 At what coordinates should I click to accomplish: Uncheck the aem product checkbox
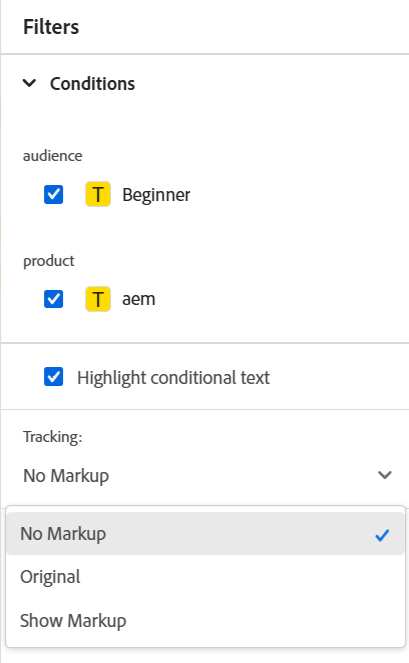[x=54, y=299]
